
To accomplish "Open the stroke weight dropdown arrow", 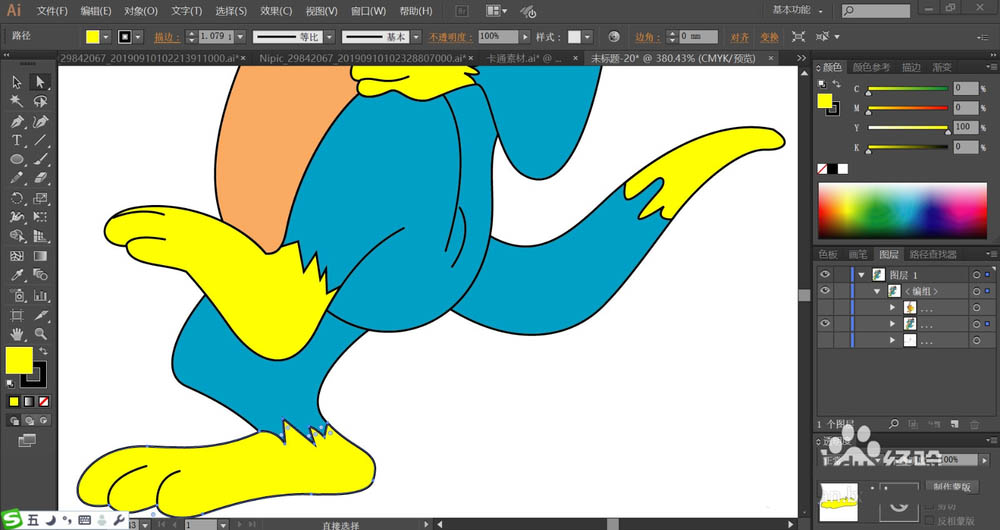I will click(x=240, y=37).
